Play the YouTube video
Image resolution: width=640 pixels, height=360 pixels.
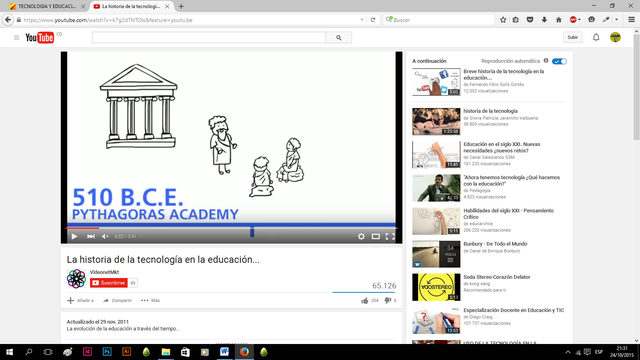(74, 236)
